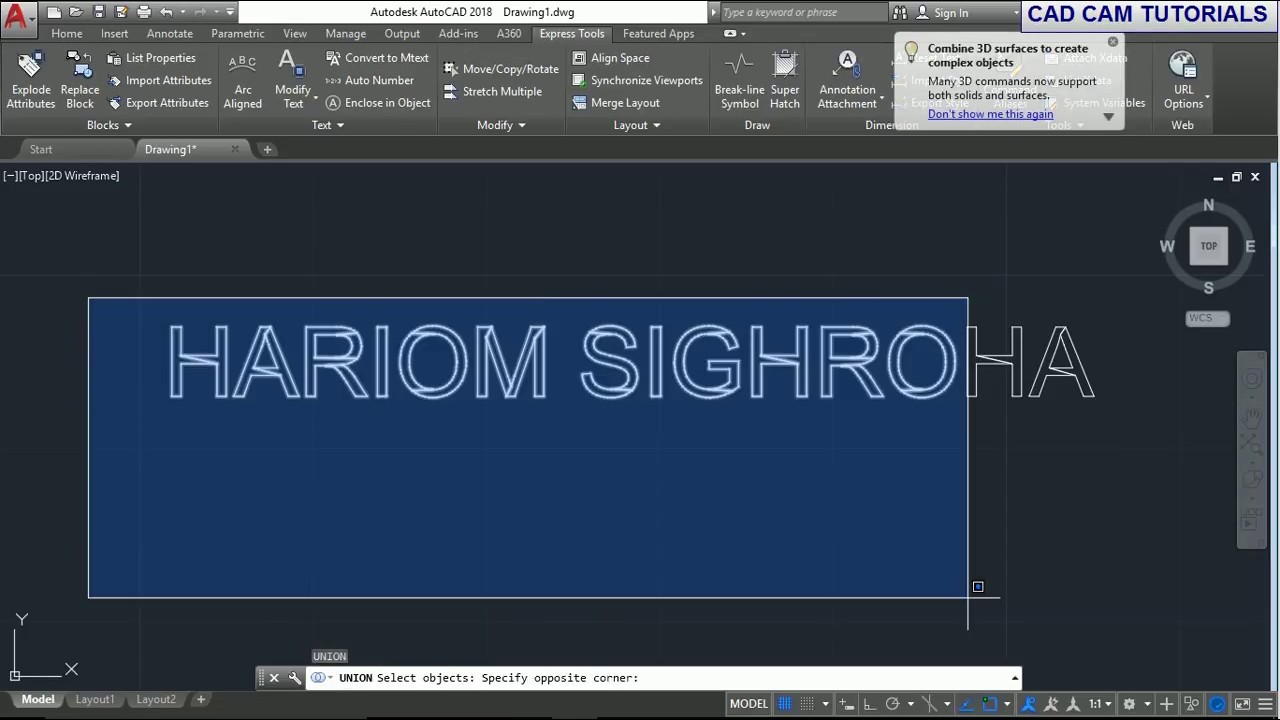1280x720 pixels.
Task: Open the URL Options tool
Action: [1183, 79]
